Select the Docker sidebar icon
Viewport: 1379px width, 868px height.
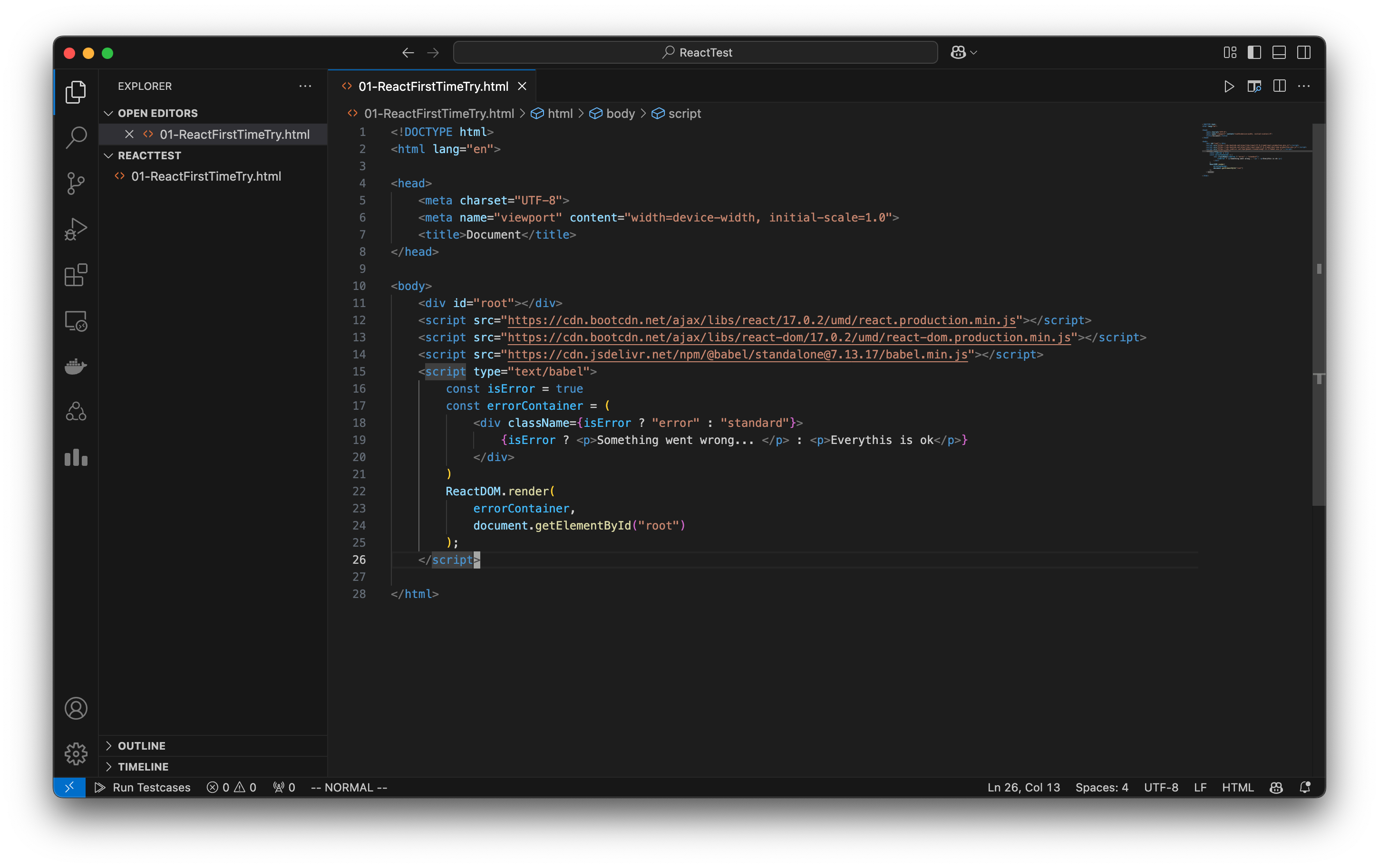pyautogui.click(x=76, y=366)
